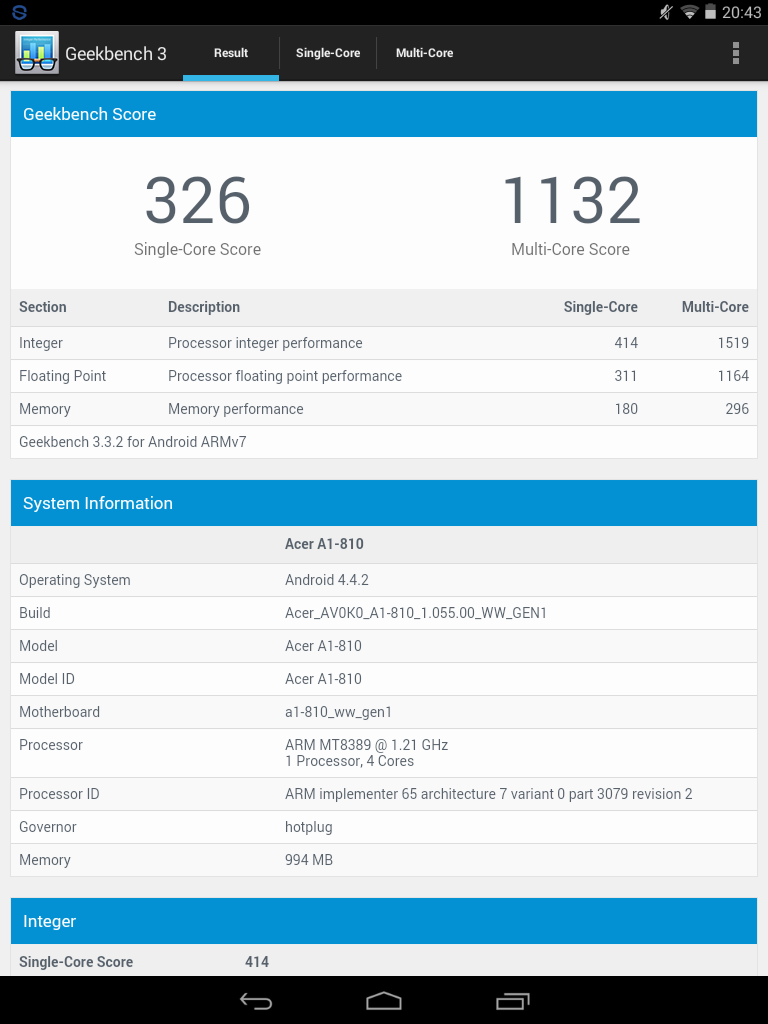Select the Governor row label
Screen dimensions: 768x1024
click(48, 827)
